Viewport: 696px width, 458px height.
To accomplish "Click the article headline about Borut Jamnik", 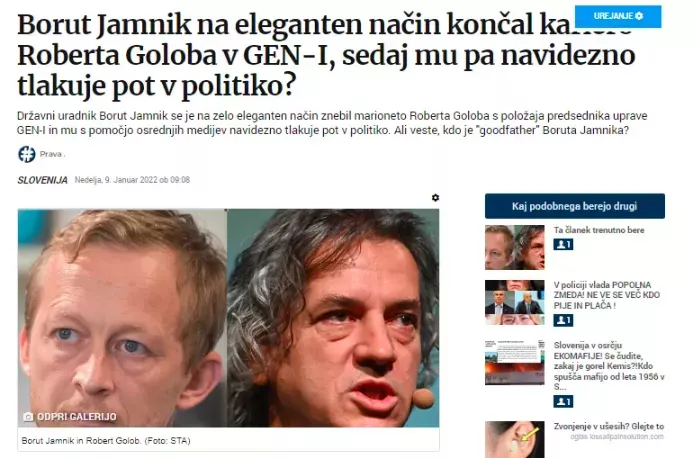I will (x=326, y=55).
